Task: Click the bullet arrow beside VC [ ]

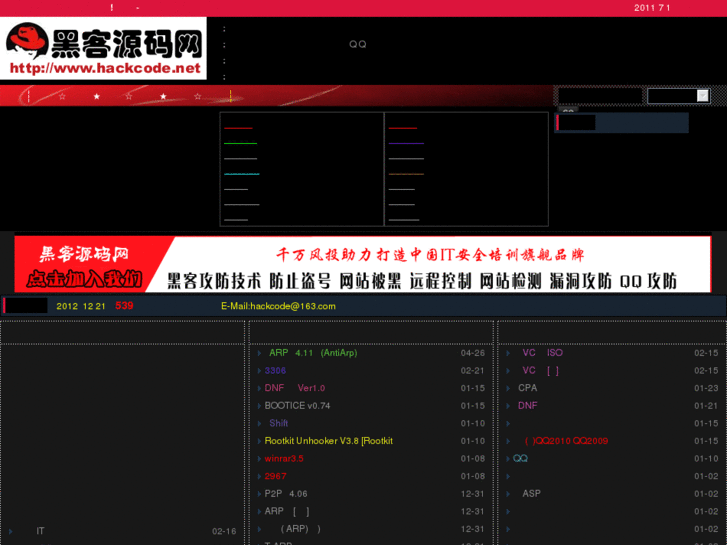Action: click(x=508, y=371)
